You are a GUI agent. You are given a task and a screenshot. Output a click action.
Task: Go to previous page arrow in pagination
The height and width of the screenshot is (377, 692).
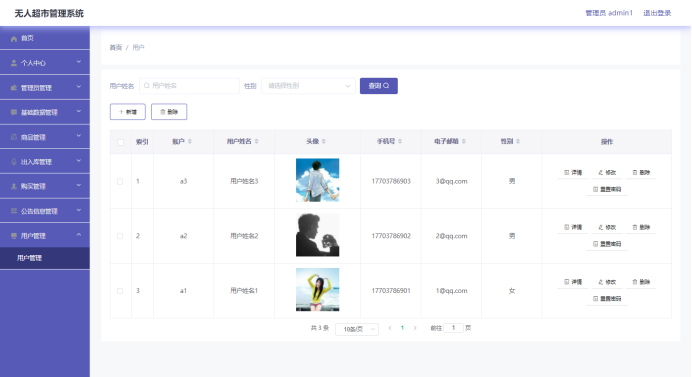click(390, 328)
